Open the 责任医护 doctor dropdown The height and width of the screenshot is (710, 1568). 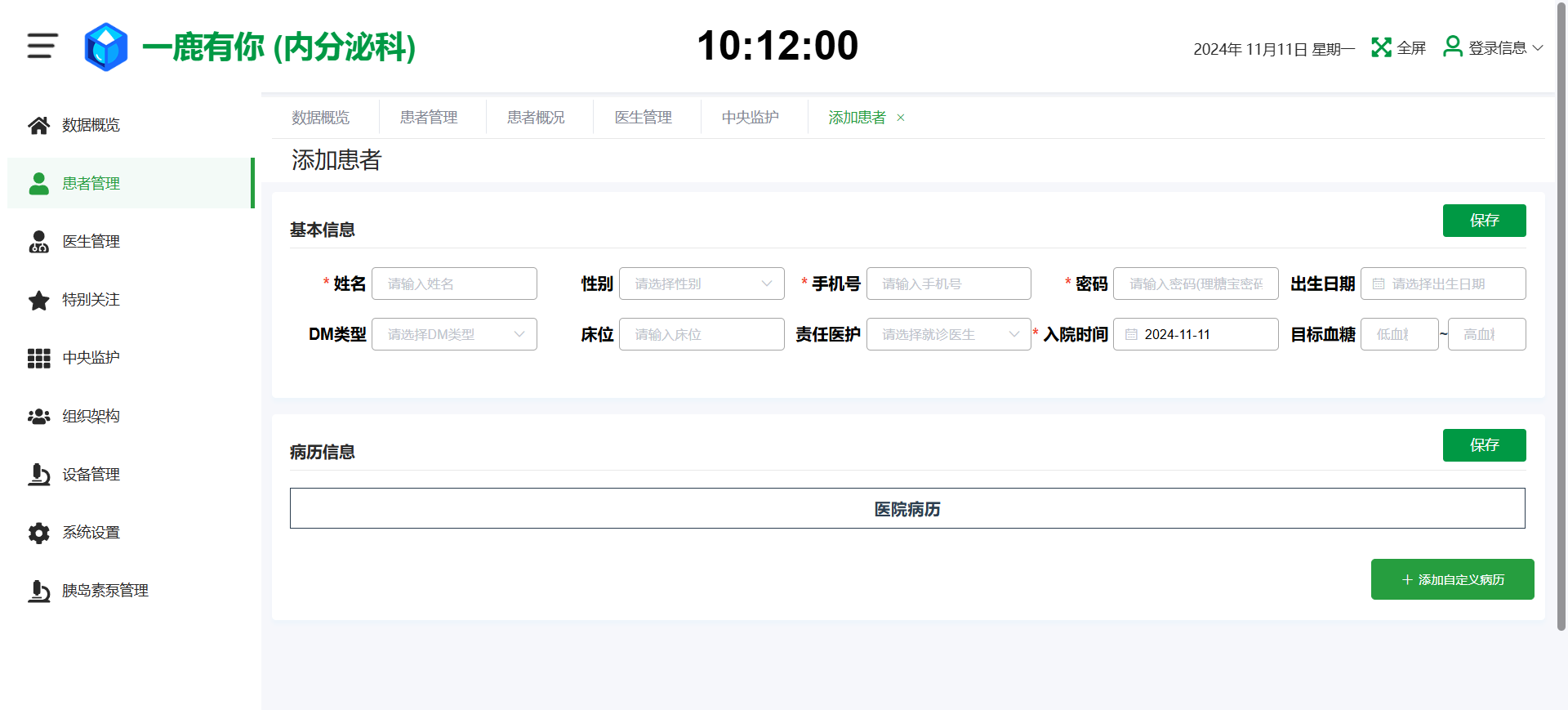pyautogui.click(x=949, y=334)
